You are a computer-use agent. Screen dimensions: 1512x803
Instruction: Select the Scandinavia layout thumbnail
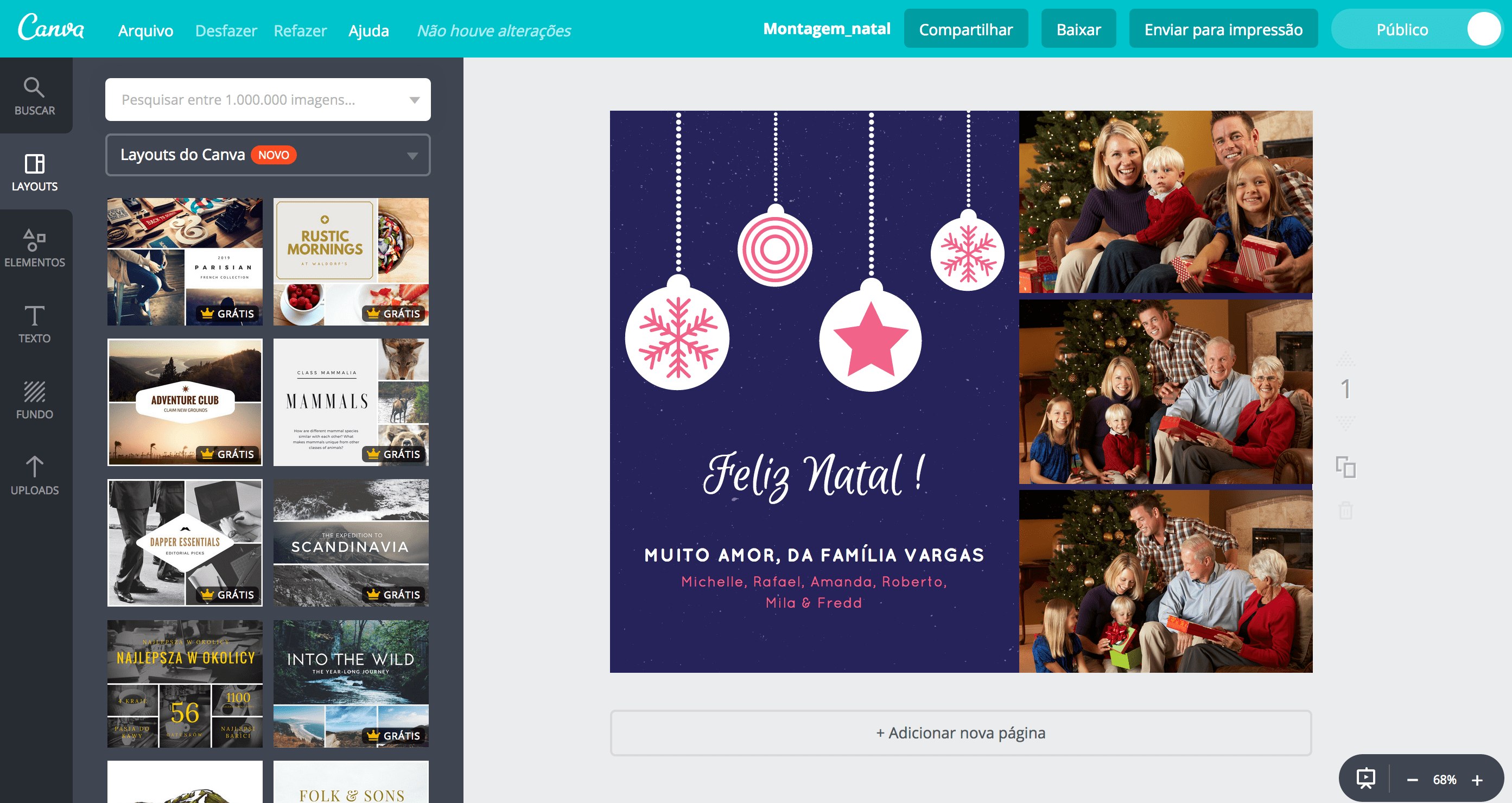pos(351,543)
